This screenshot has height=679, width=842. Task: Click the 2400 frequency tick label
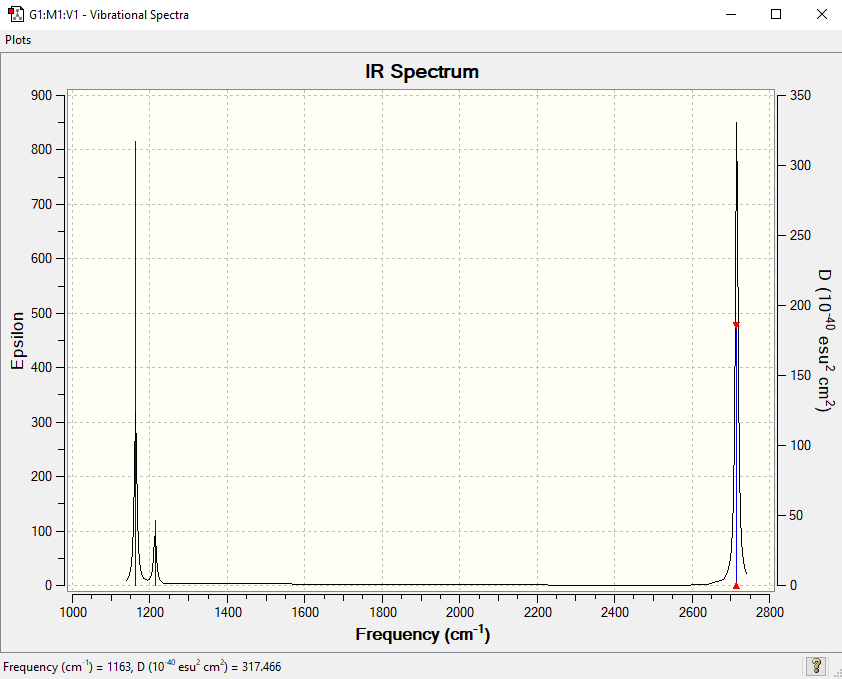click(x=615, y=612)
